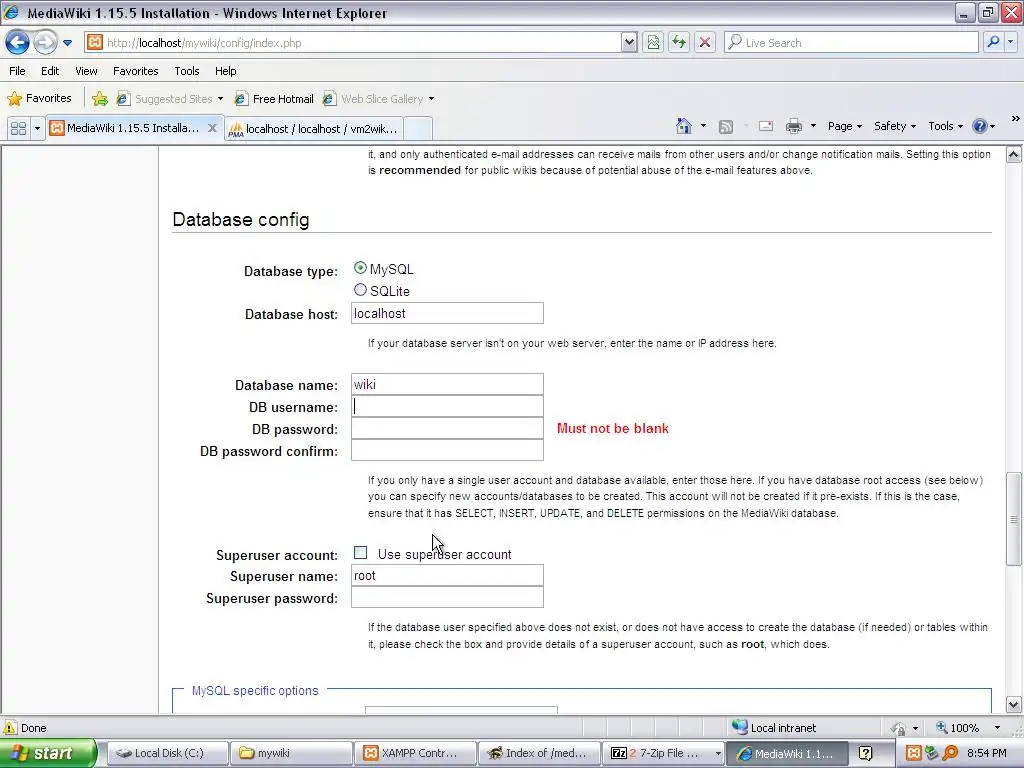Screen dimensions: 1024x768
Task: Check the Use superuser account box
Action: click(x=360, y=552)
